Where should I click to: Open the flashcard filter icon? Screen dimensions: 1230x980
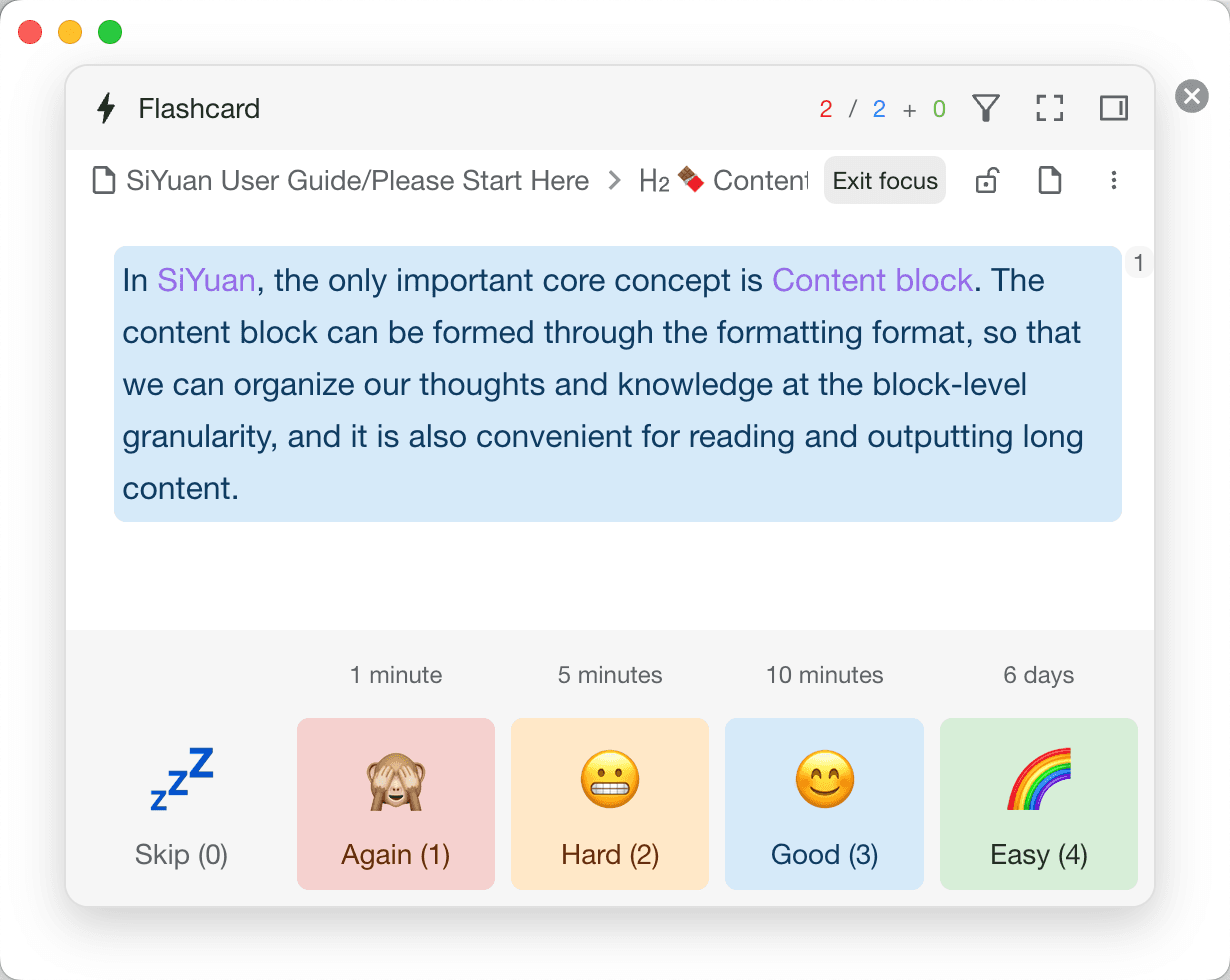(986, 108)
